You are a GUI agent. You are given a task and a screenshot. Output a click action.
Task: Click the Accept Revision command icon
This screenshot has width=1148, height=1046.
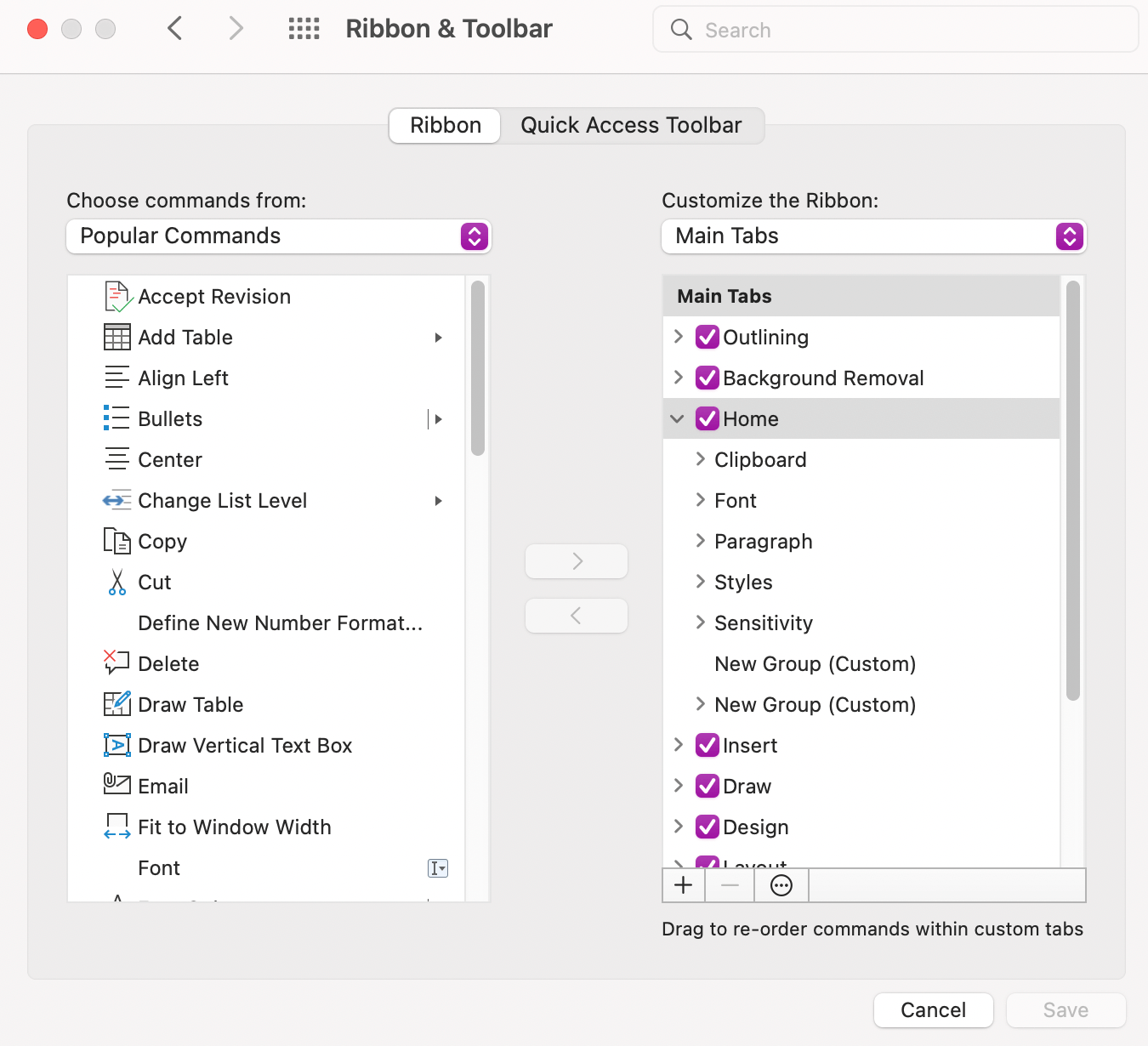[x=117, y=297]
